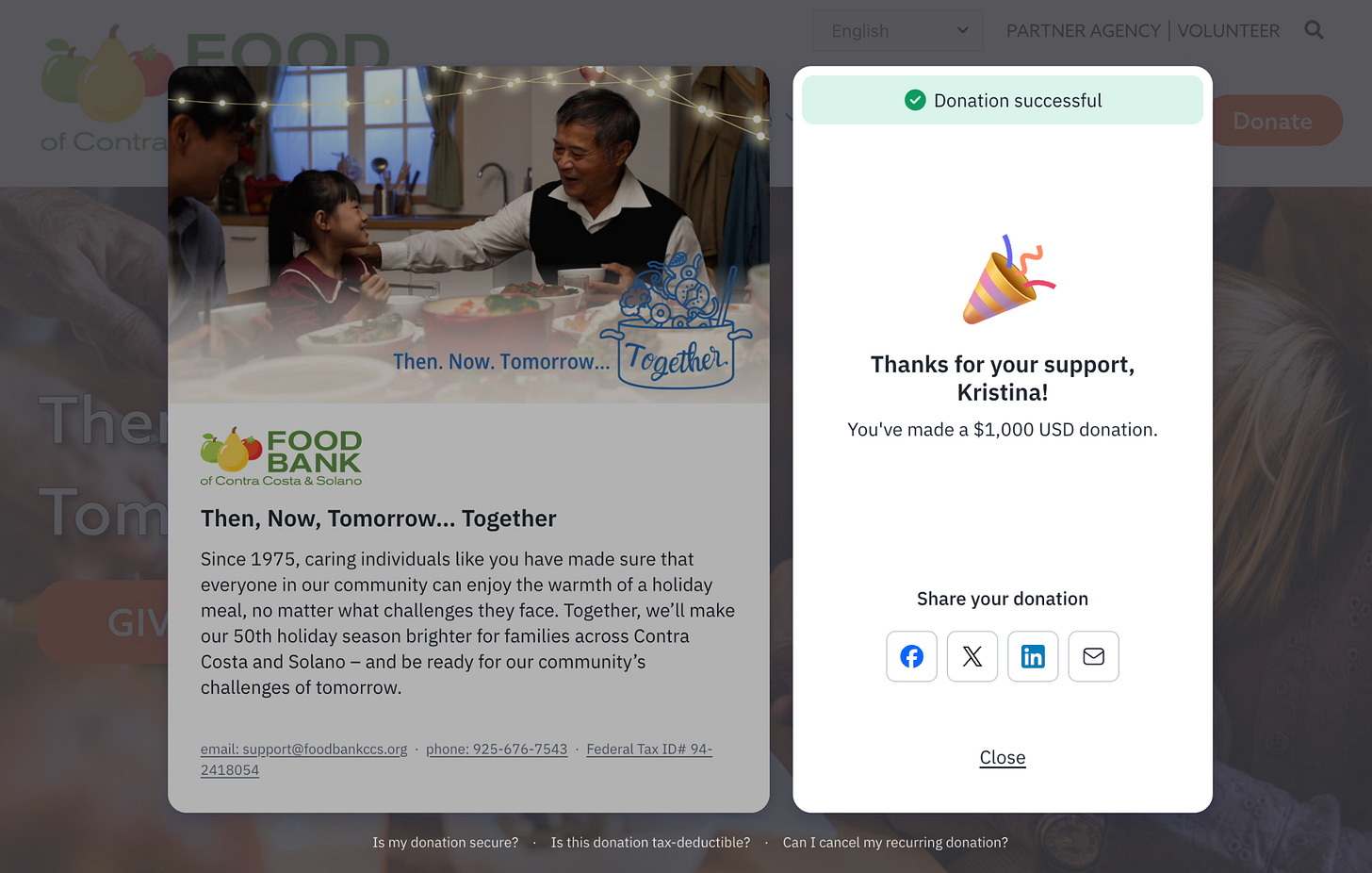The image size is (1372, 873).
Task: Click the Food Bank logo in campaign card
Action: coord(281,457)
